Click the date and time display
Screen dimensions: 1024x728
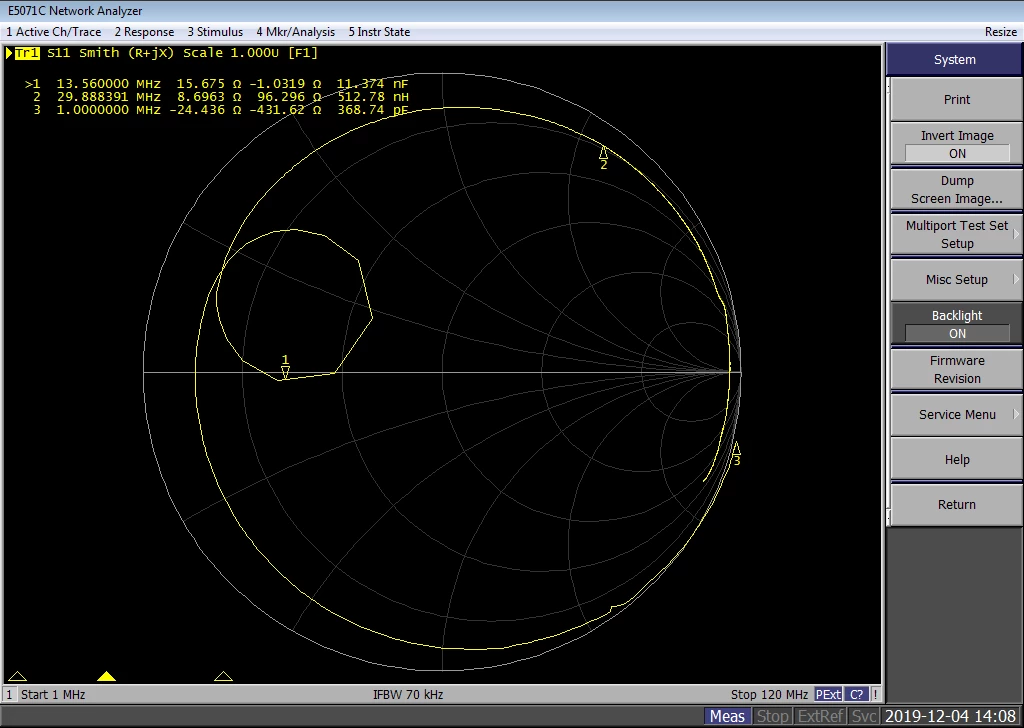point(950,716)
